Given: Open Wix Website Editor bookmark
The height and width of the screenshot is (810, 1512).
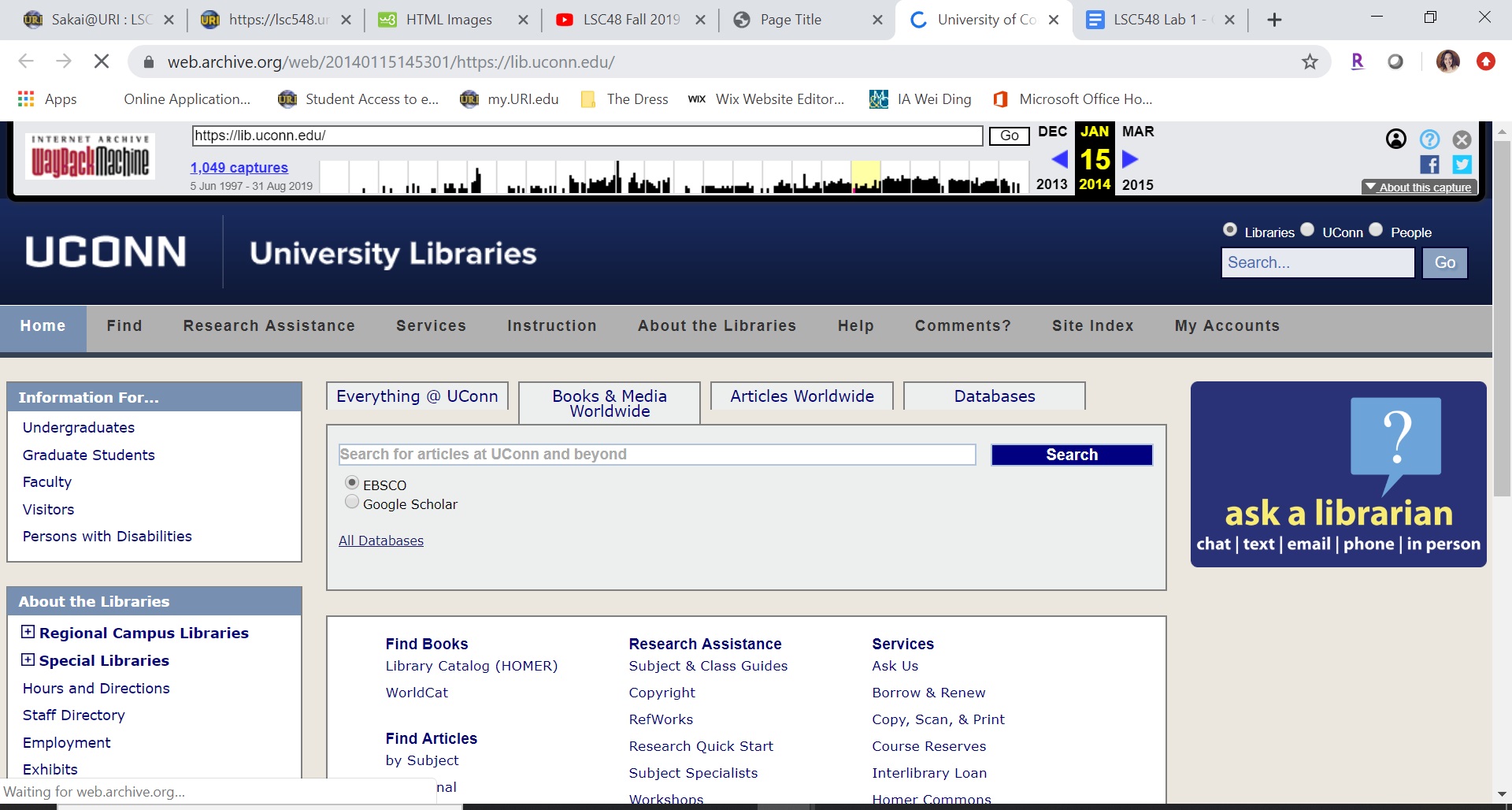Looking at the screenshot, I should pos(766,98).
